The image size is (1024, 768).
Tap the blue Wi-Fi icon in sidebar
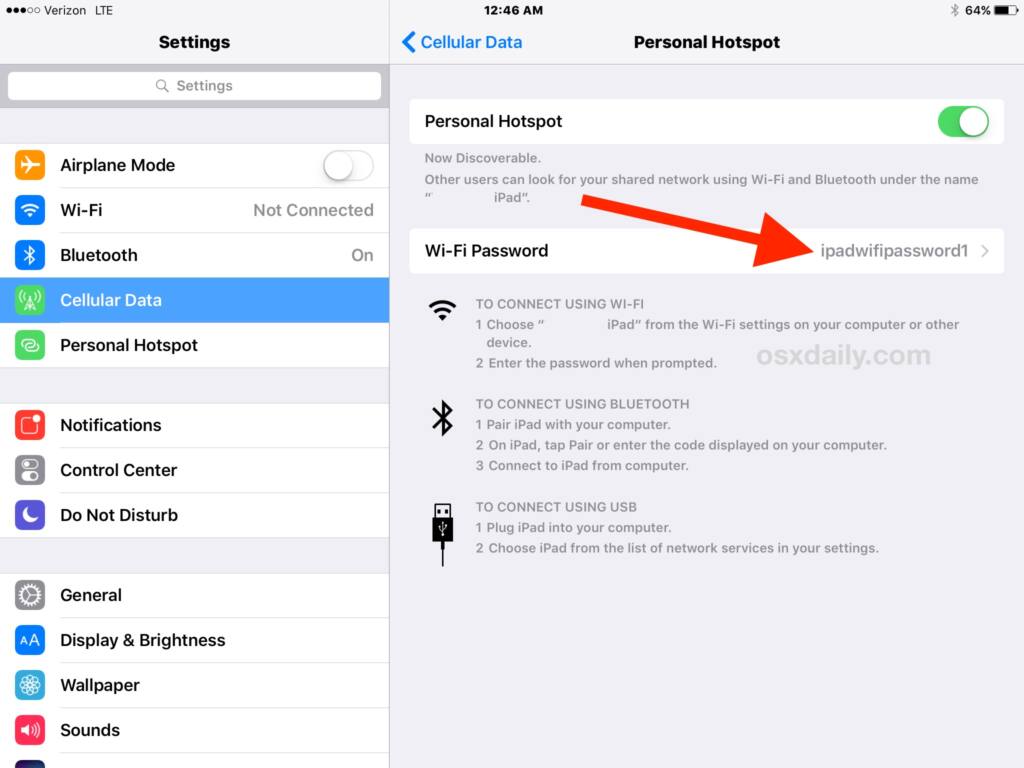pos(30,210)
